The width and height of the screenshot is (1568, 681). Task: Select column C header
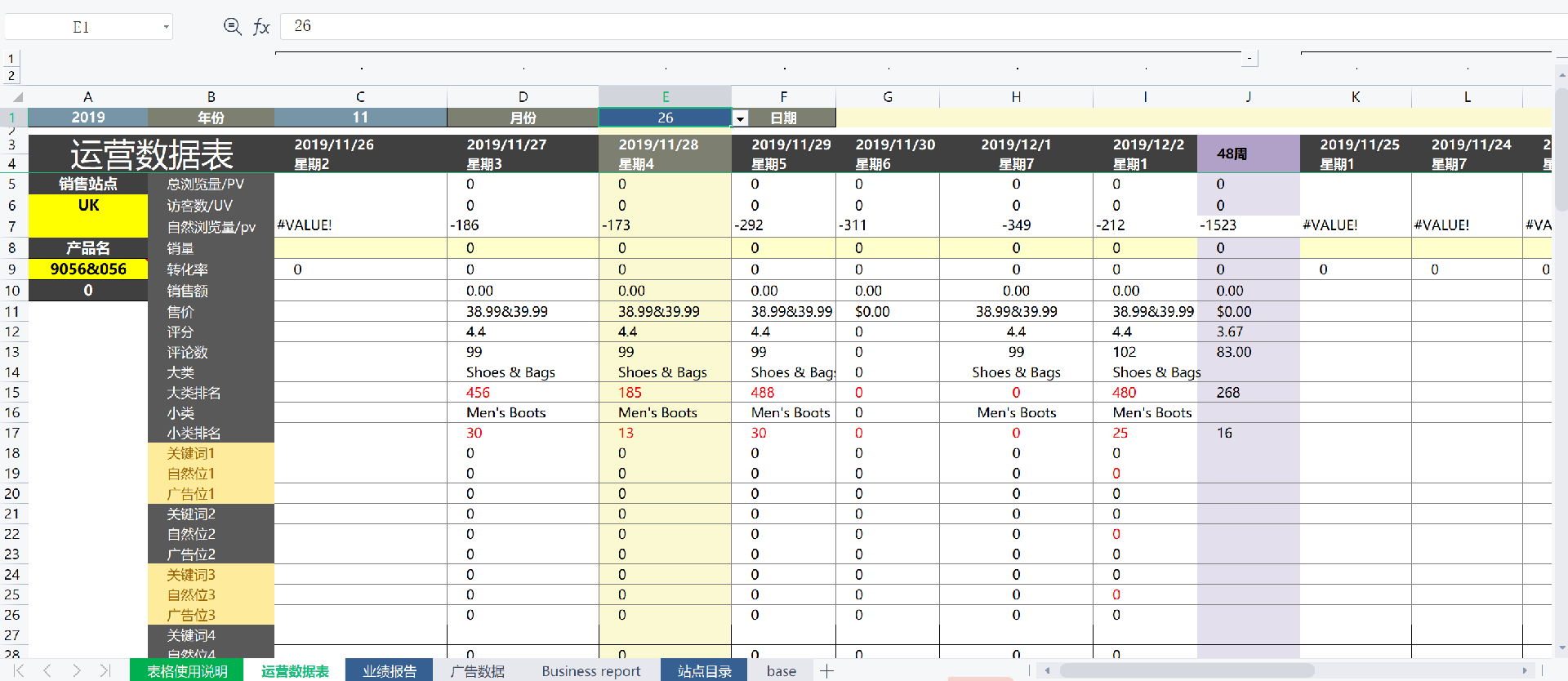[x=360, y=97]
